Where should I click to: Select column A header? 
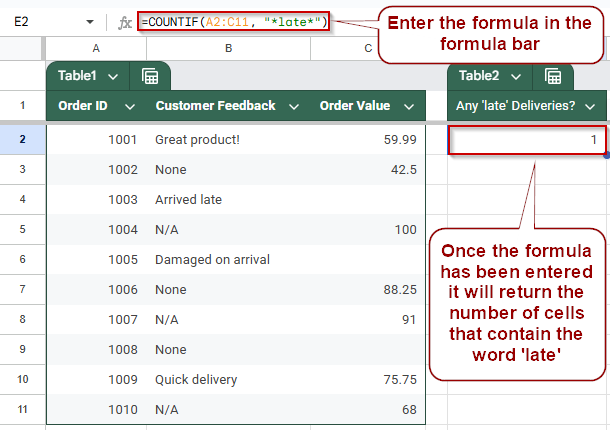click(x=96, y=48)
